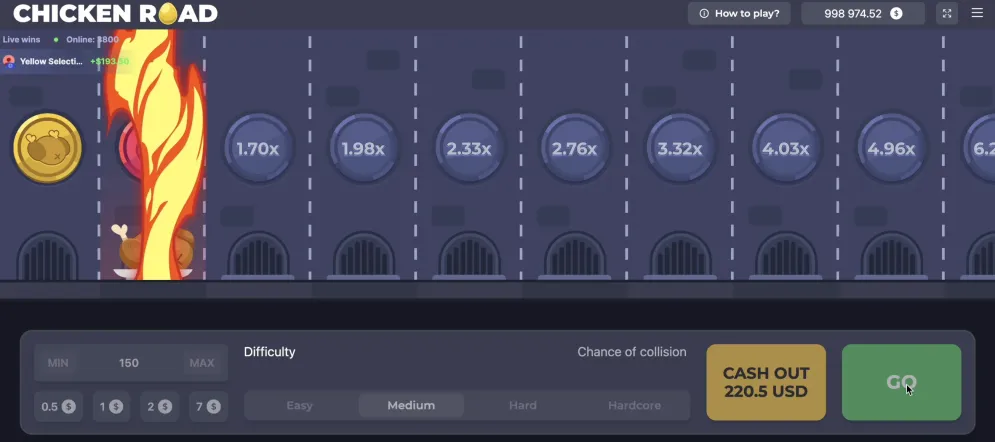The width and height of the screenshot is (995, 442).
Task: Toggle fullscreen mode icon
Action: [x=947, y=13]
